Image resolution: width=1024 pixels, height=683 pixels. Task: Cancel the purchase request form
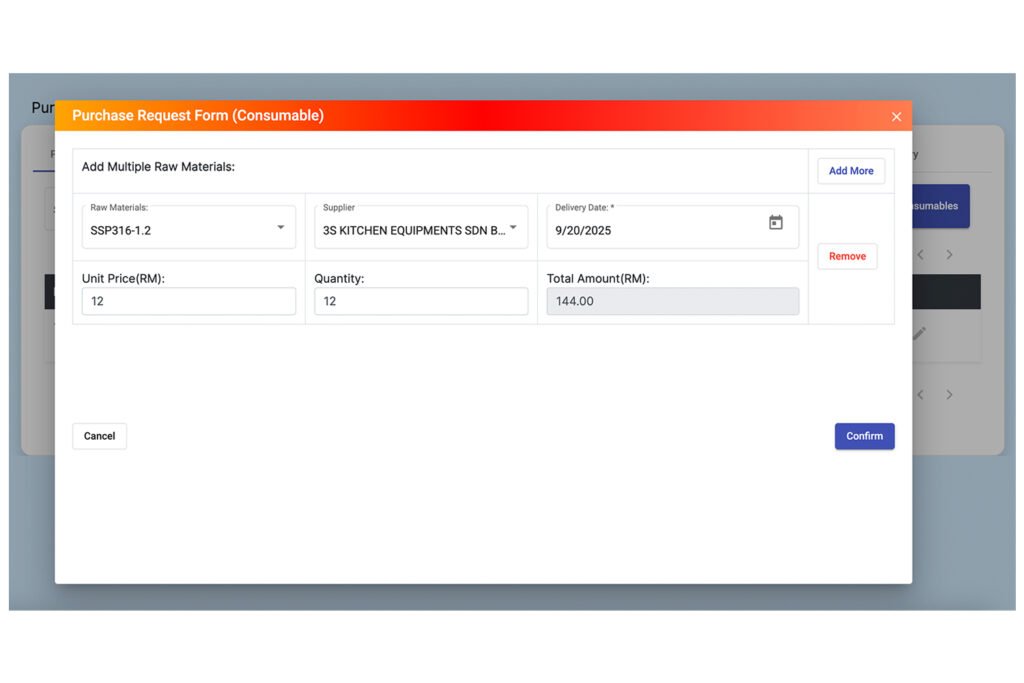pos(99,436)
